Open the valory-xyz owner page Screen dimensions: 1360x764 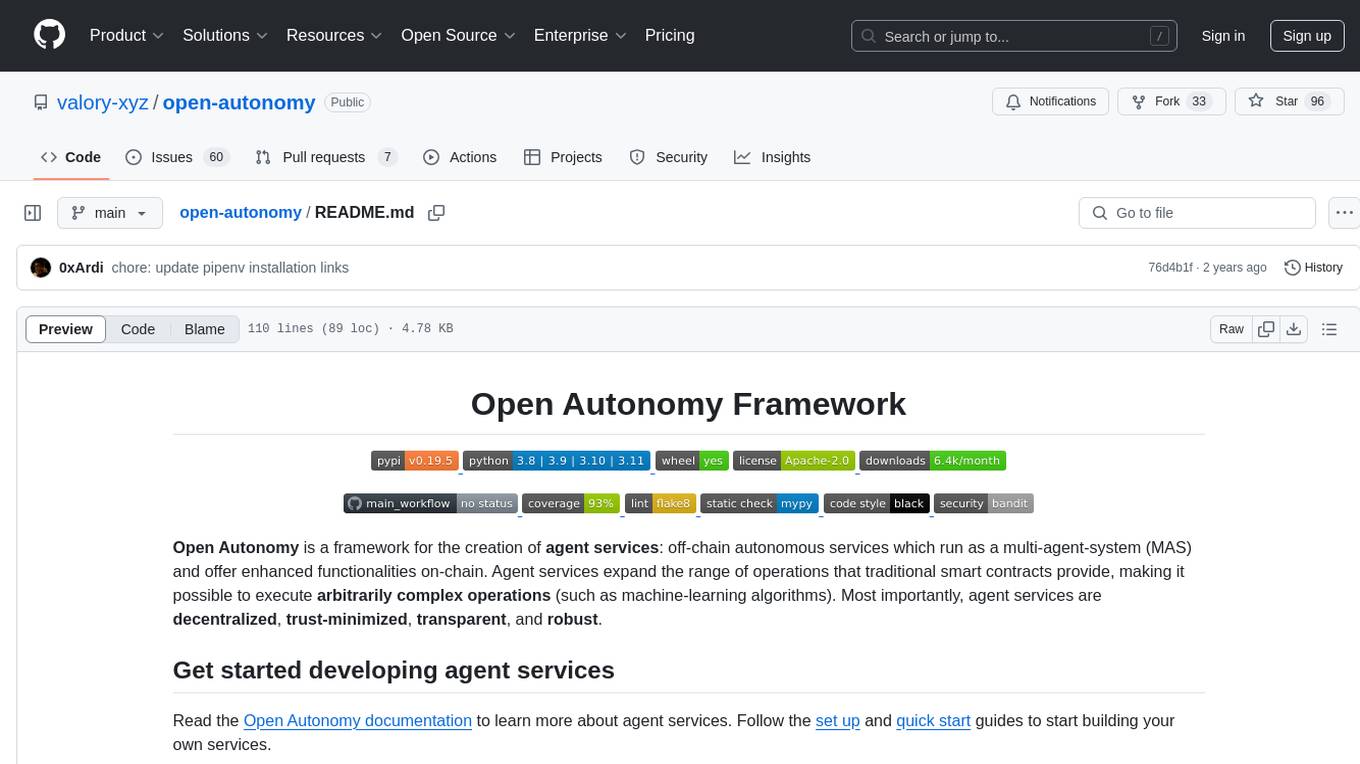pyautogui.click(x=103, y=102)
